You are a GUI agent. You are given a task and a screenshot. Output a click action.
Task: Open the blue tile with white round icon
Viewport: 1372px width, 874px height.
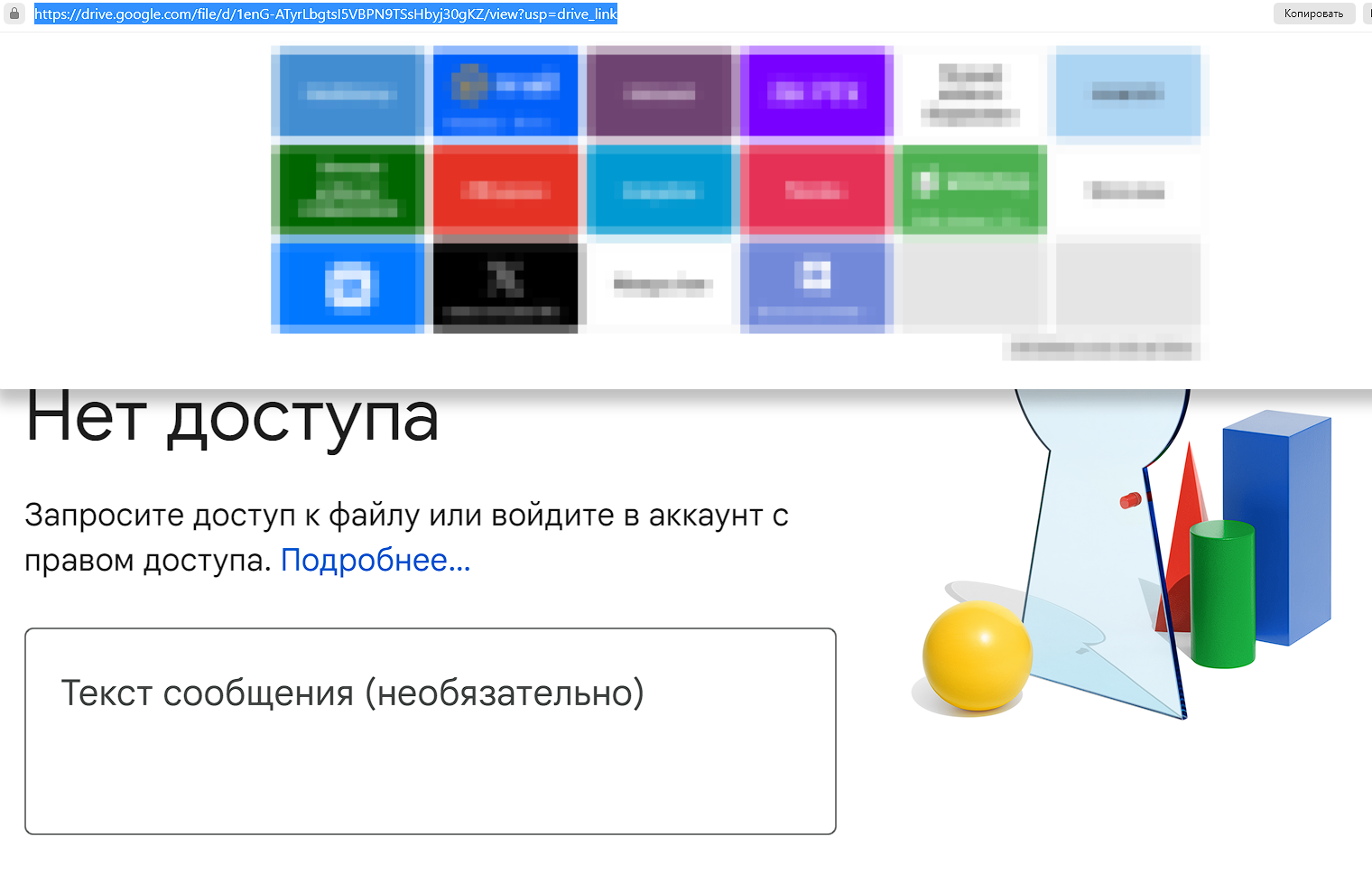point(348,284)
